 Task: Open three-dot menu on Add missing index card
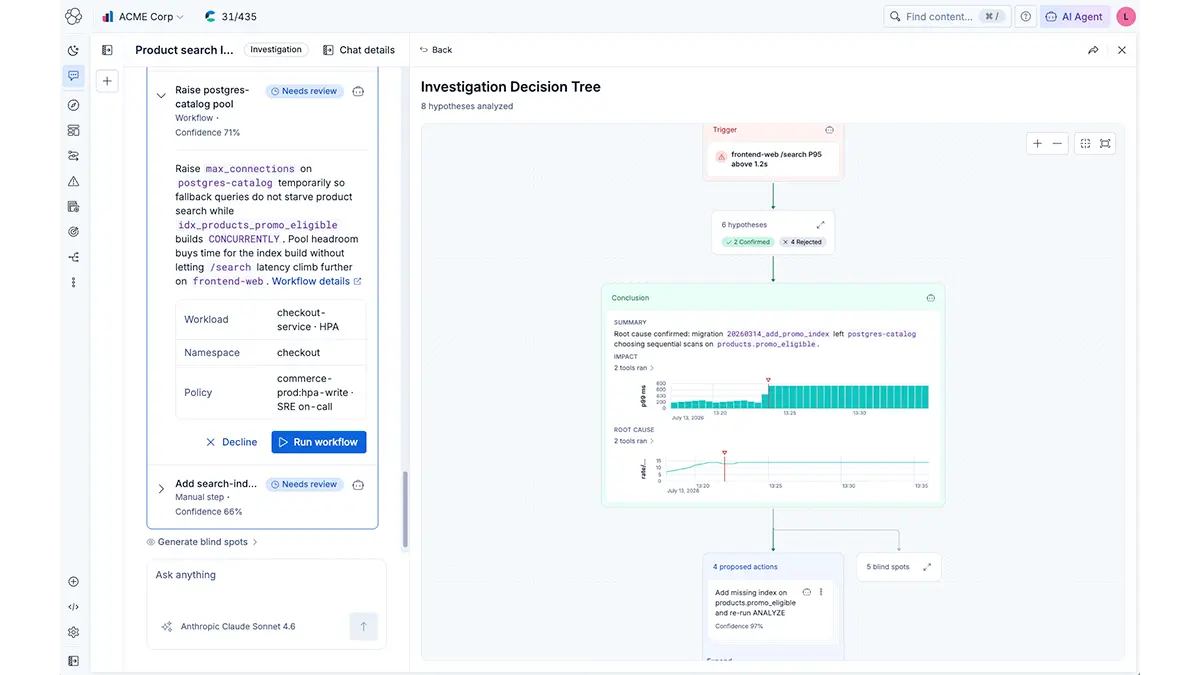[x=821, y=592]
